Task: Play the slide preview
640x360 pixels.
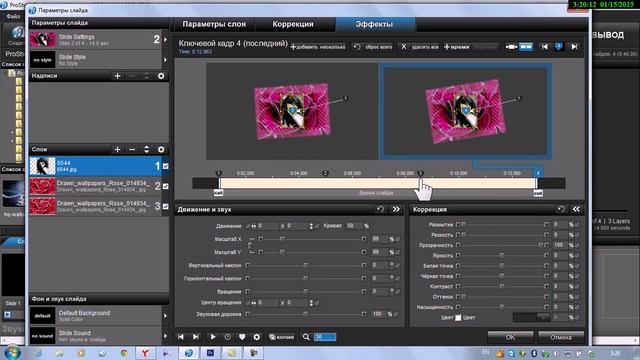Action: coord(213,337)
